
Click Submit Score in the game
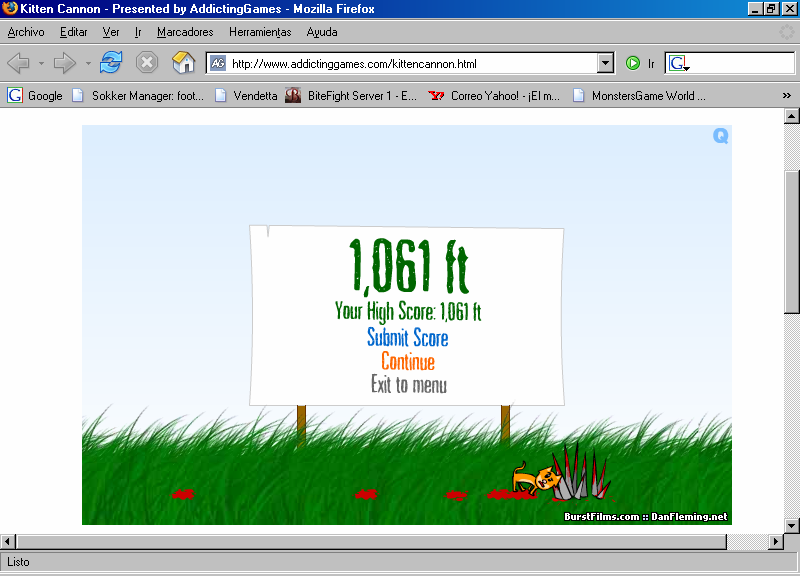click(x=407, y=338)
